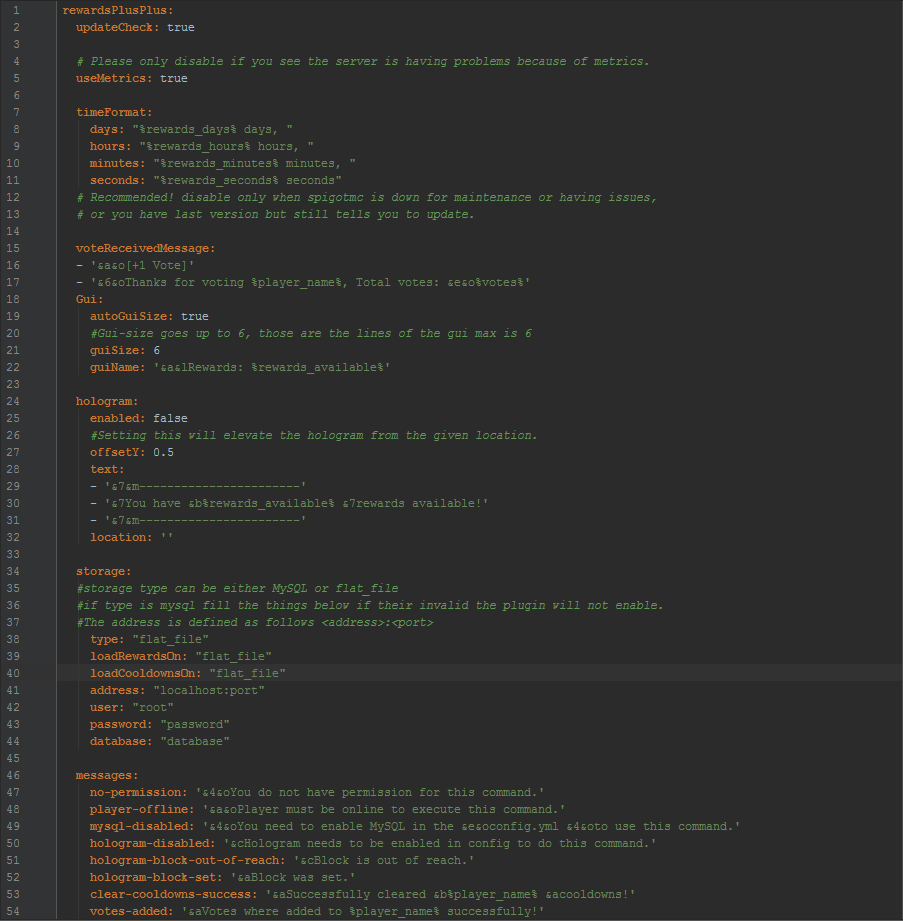Click the timeFormat key
903x921 pixels.
pyautogui.click(x=113, y=112)
